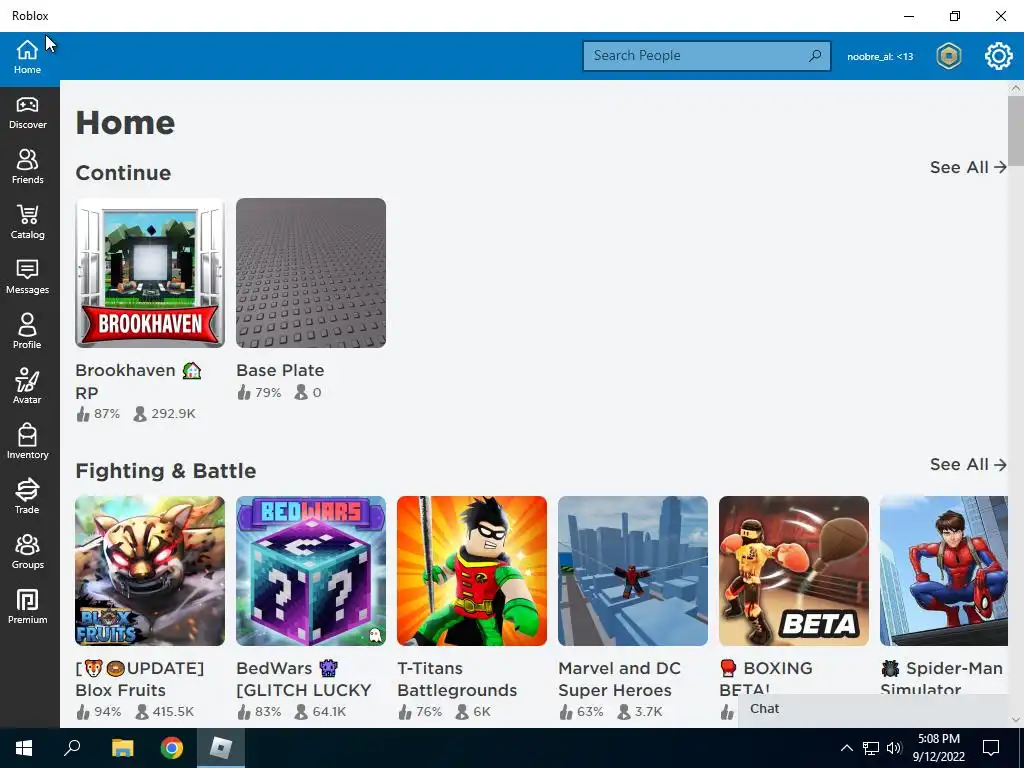Open the notification center icon

pos(991,748)
